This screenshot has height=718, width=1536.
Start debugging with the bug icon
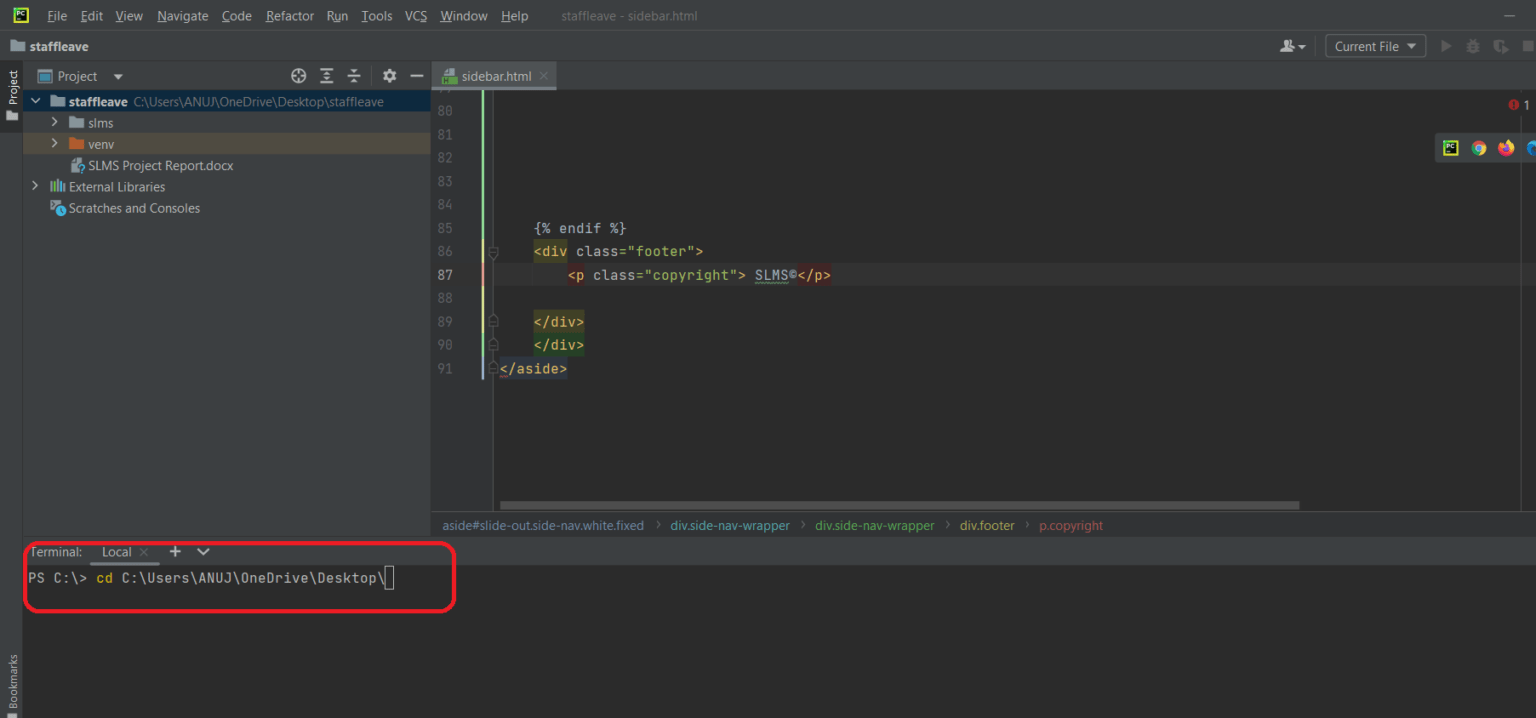[1471, 45]
